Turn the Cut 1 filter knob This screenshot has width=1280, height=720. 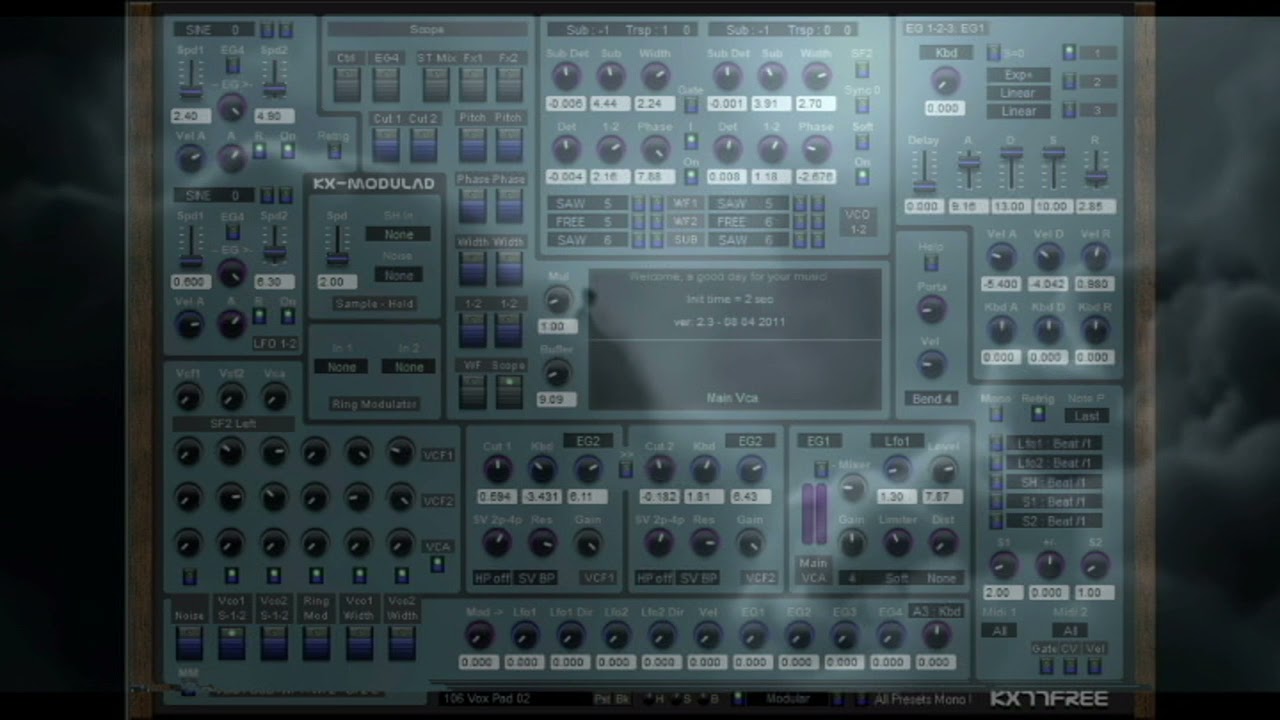pyautogui.click(x=497, y=469)
